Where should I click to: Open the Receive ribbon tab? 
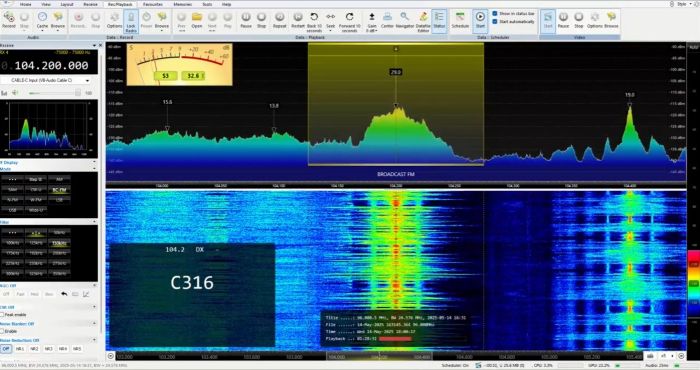tap(91, 4)
